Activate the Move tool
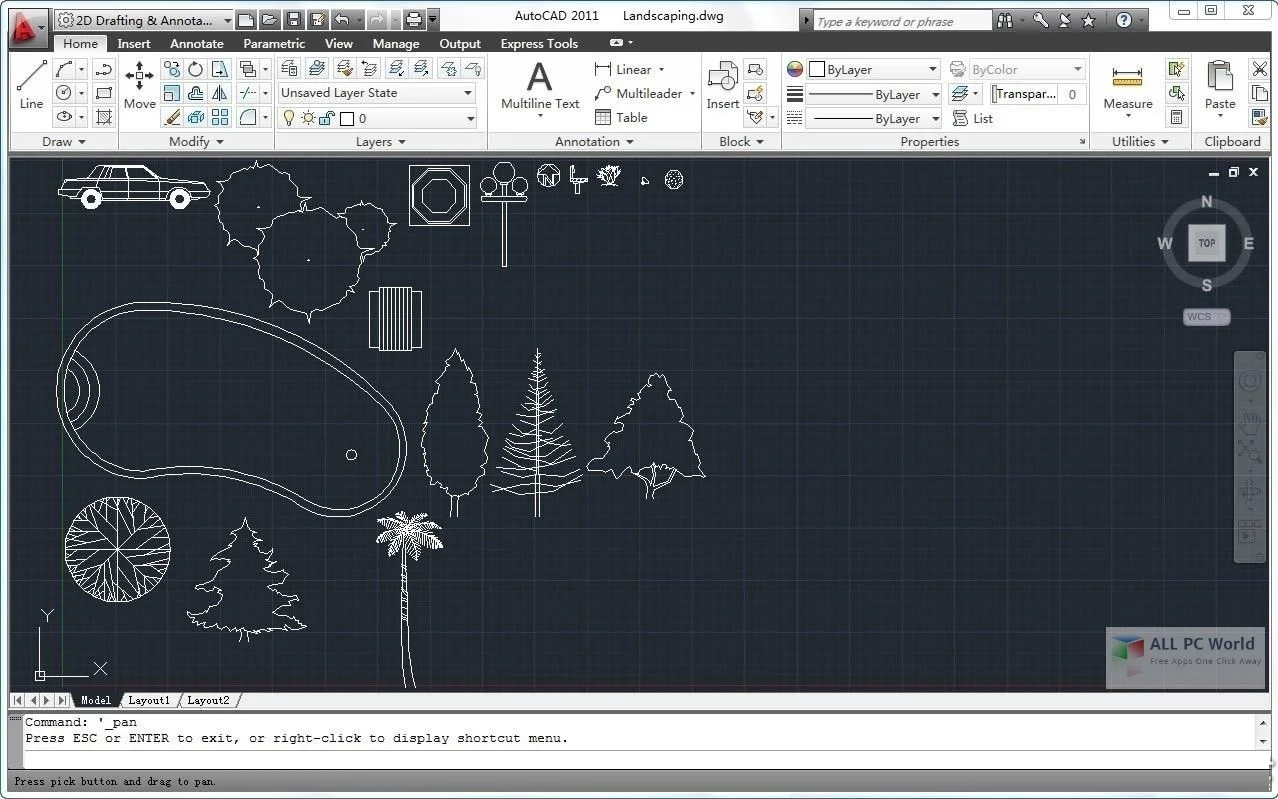The image size is (1278, 799). (139, 84)
